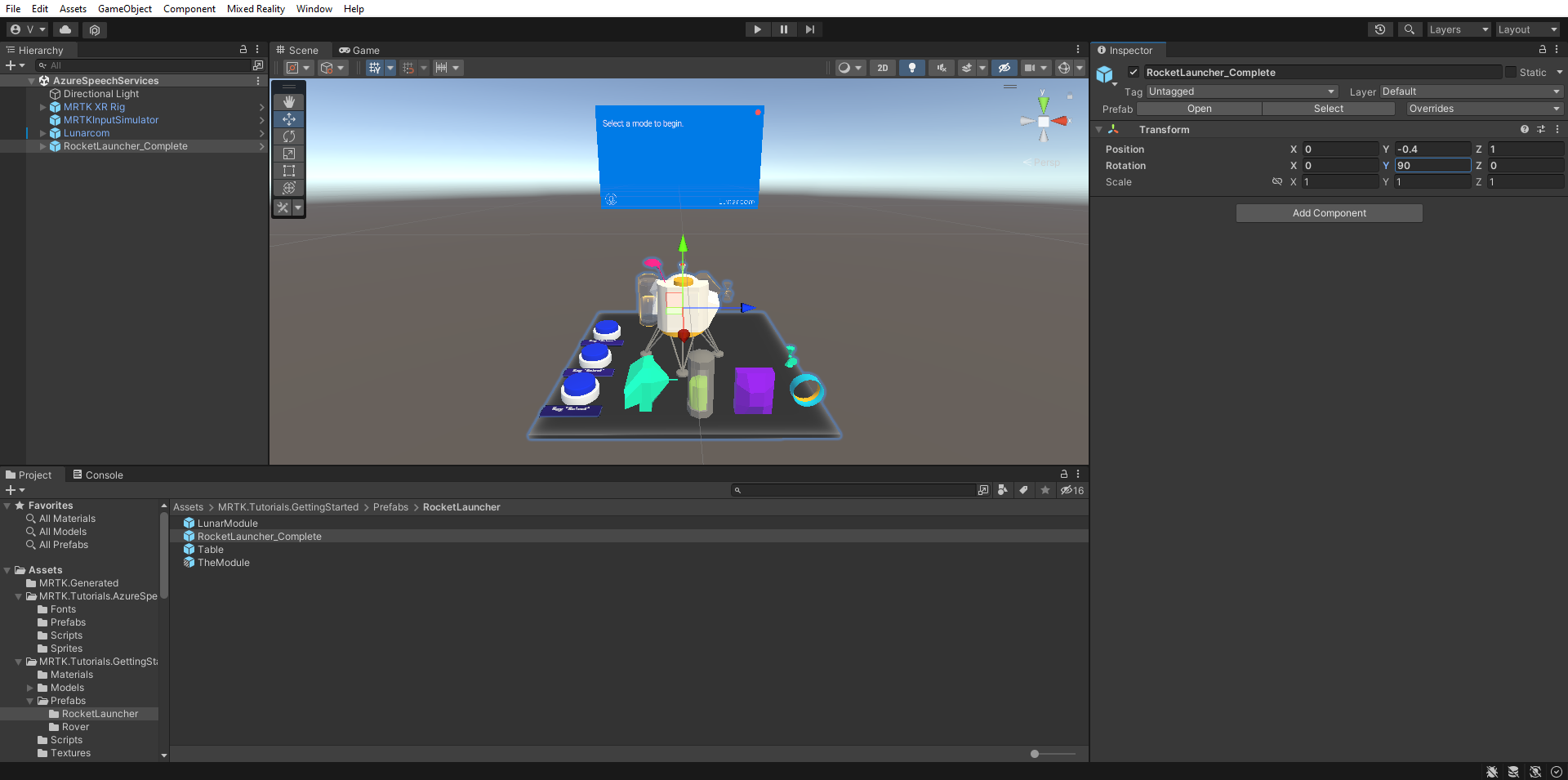Select the Rotate tool in Scene overlay
This screenshot has width=1568, height=780.
click(289, 136)
